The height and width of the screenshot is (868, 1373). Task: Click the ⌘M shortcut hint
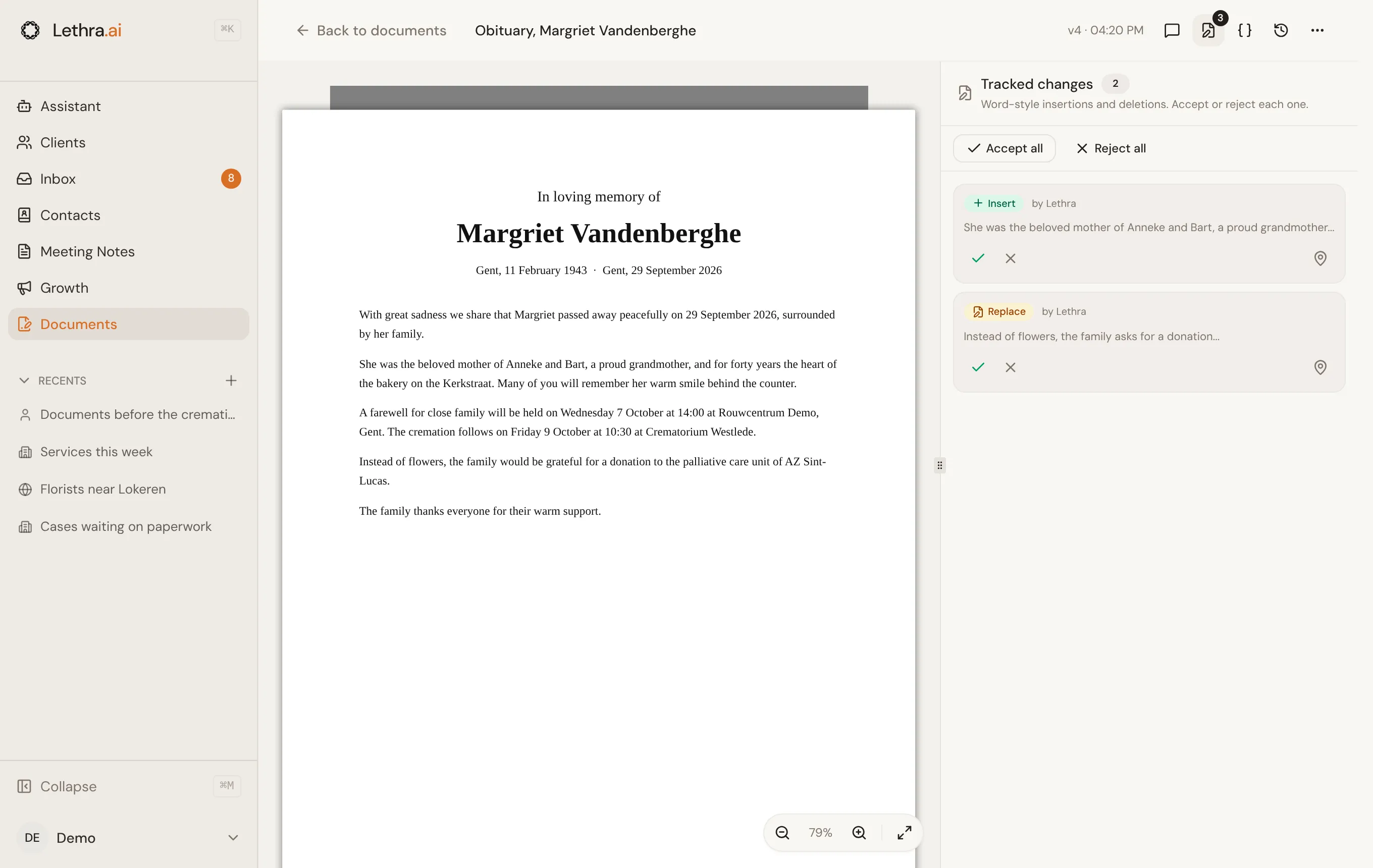pos(226,785)
